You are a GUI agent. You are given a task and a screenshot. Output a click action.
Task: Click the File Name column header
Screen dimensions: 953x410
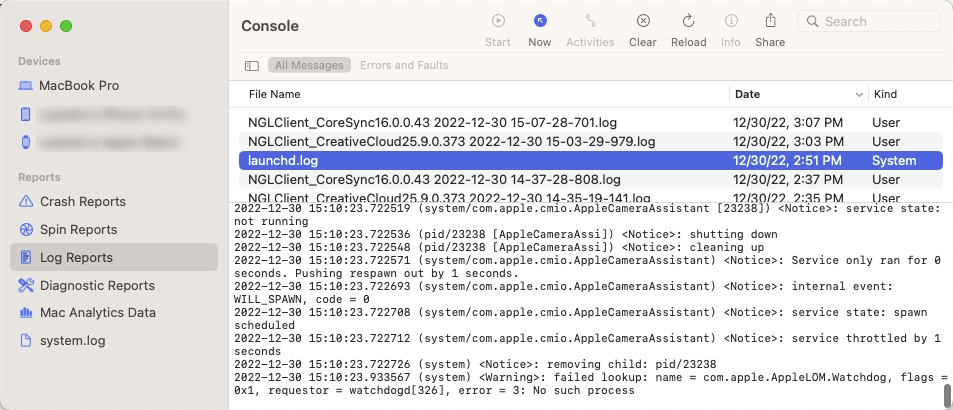click(x=274, y=94)
